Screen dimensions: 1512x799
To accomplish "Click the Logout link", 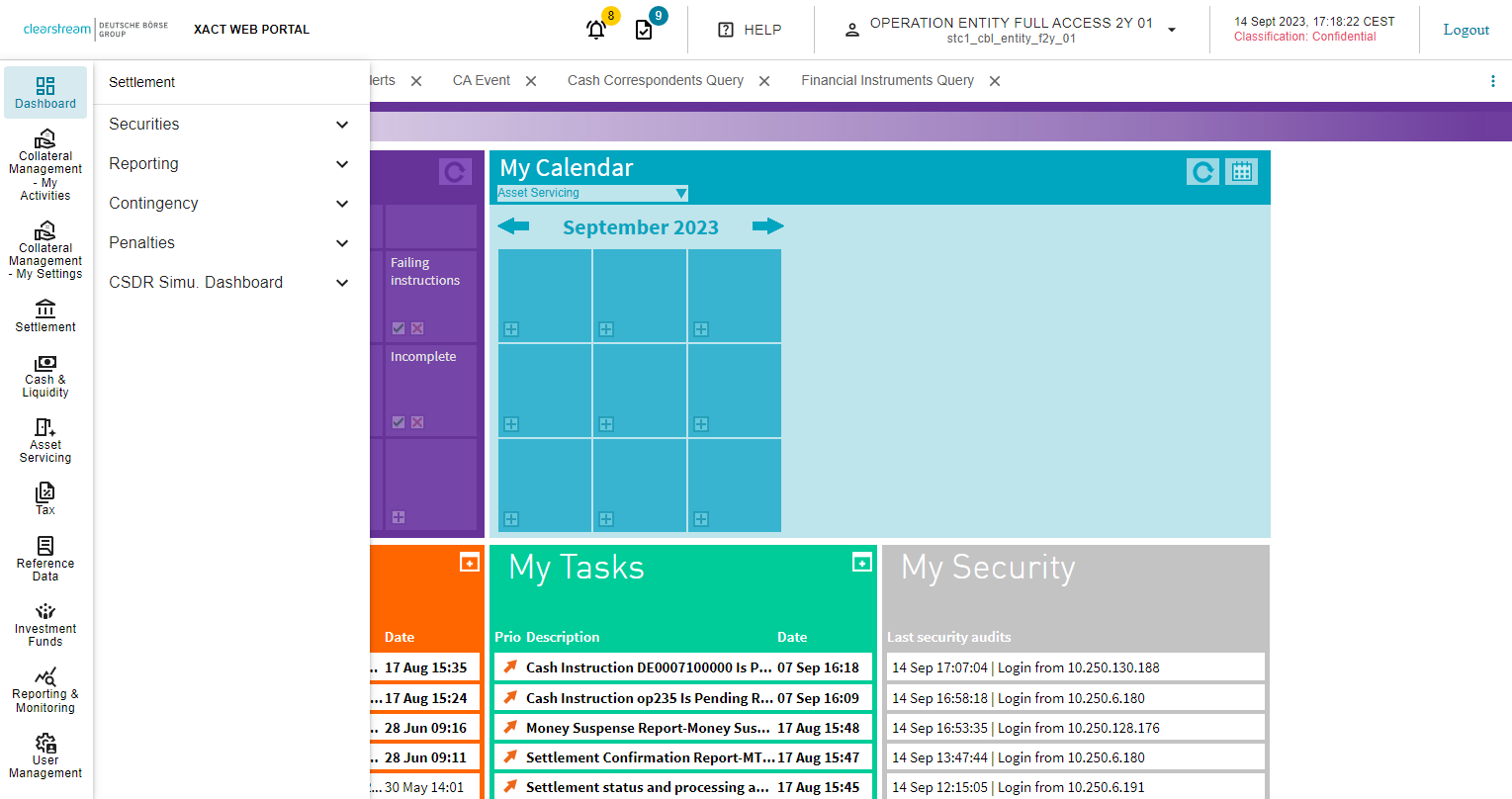I will 1466,30.
